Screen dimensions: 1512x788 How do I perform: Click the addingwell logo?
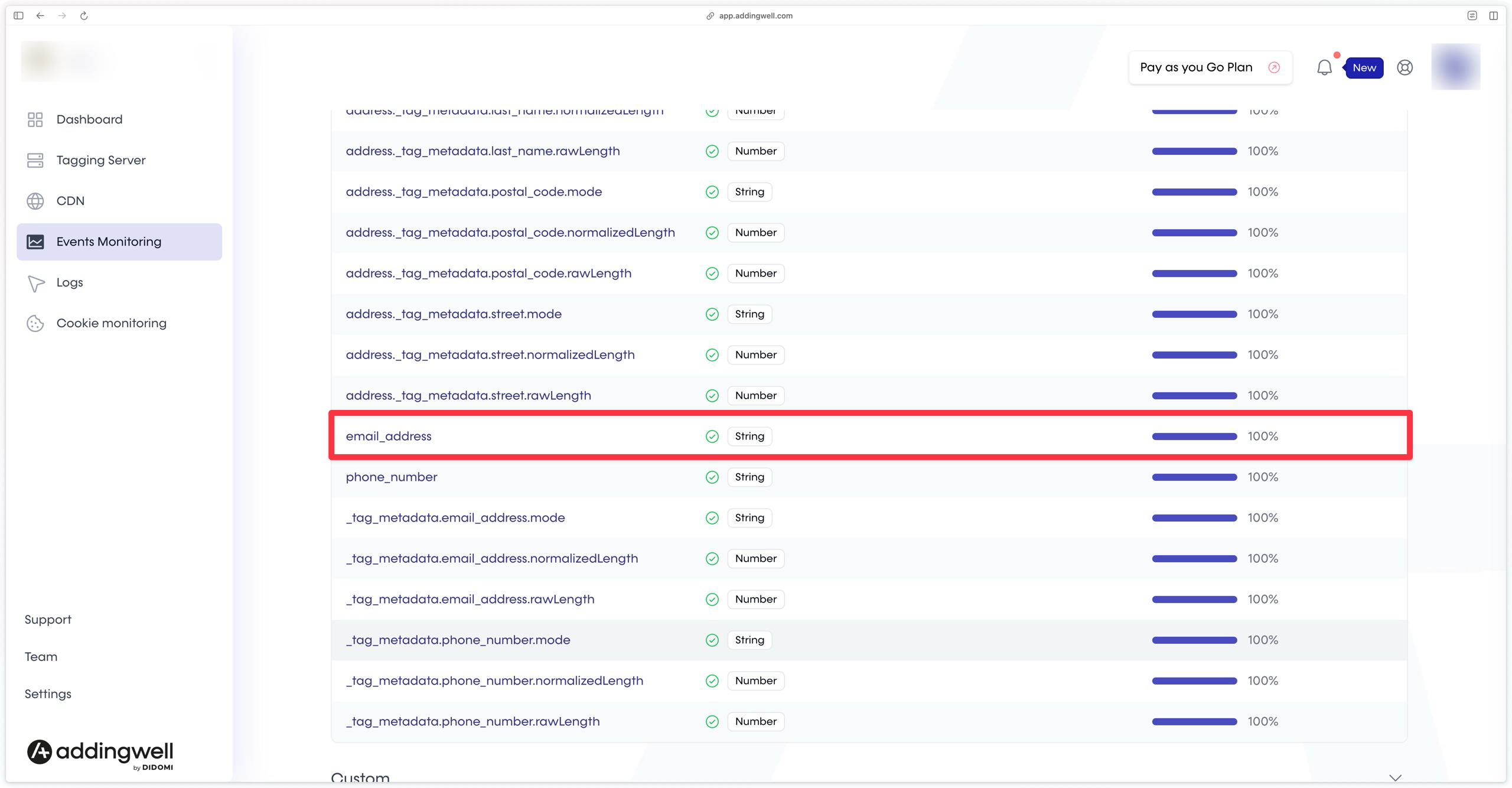point(100,754)
